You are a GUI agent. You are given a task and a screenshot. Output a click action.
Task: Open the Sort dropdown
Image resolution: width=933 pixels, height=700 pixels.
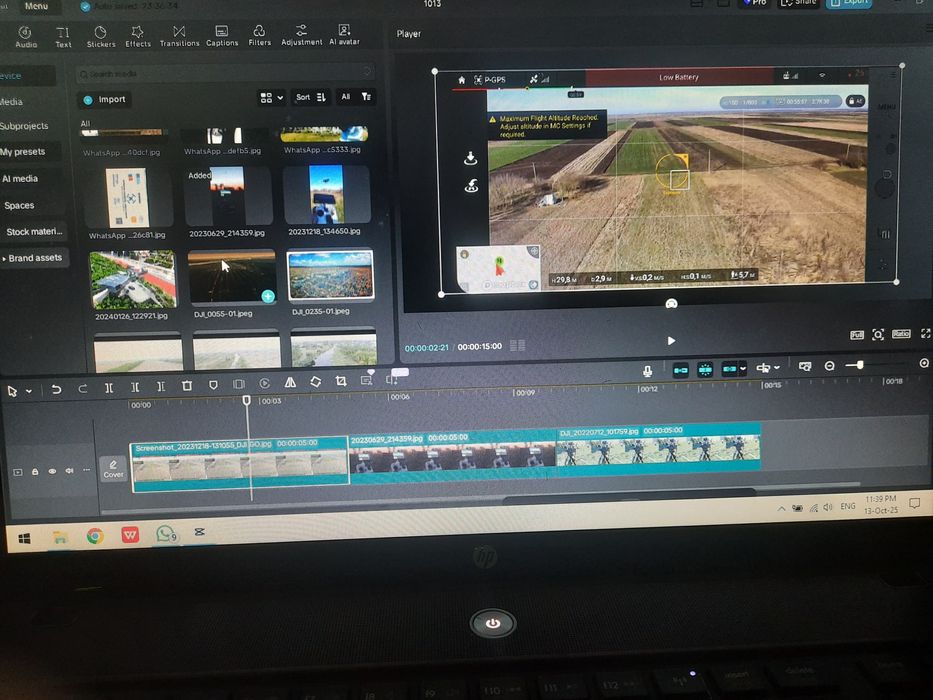[311, 97]
